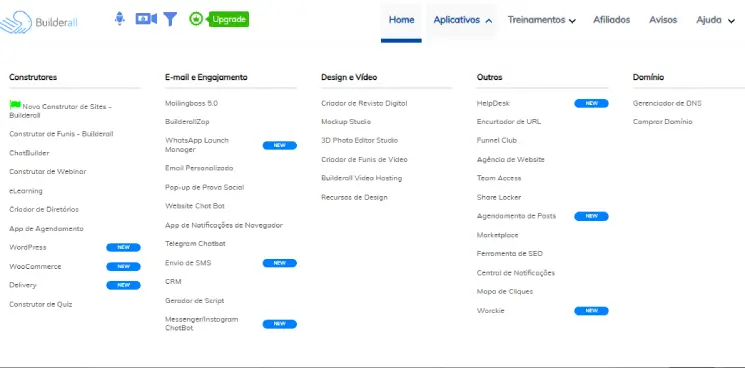Viewport: 745px width, 368px height.
Task: Open Telegram Chatbot
Action: click(x=195, y=244)
